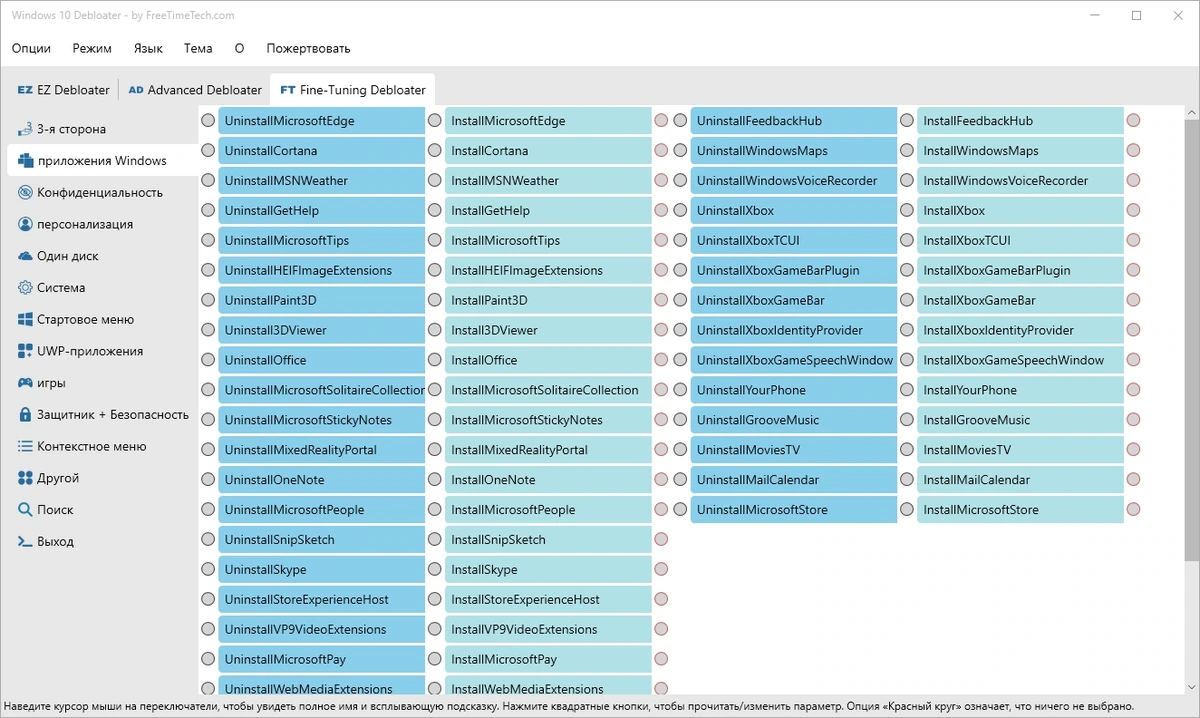Select the radio button for UninstallYourPhone
Image resolution: width=1200 pixels, height=718 pixels.
tap(680, 390)
